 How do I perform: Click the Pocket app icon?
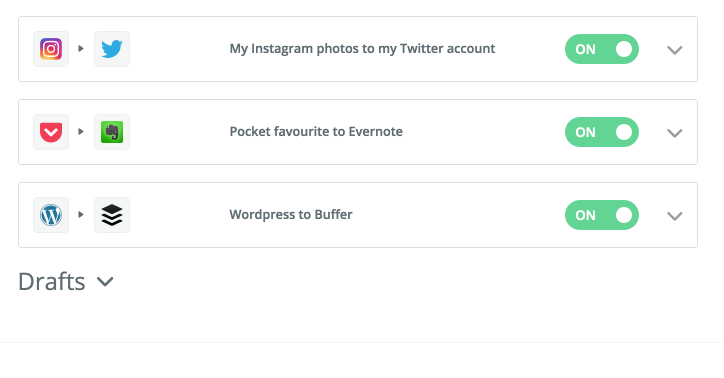coord(51,132)
